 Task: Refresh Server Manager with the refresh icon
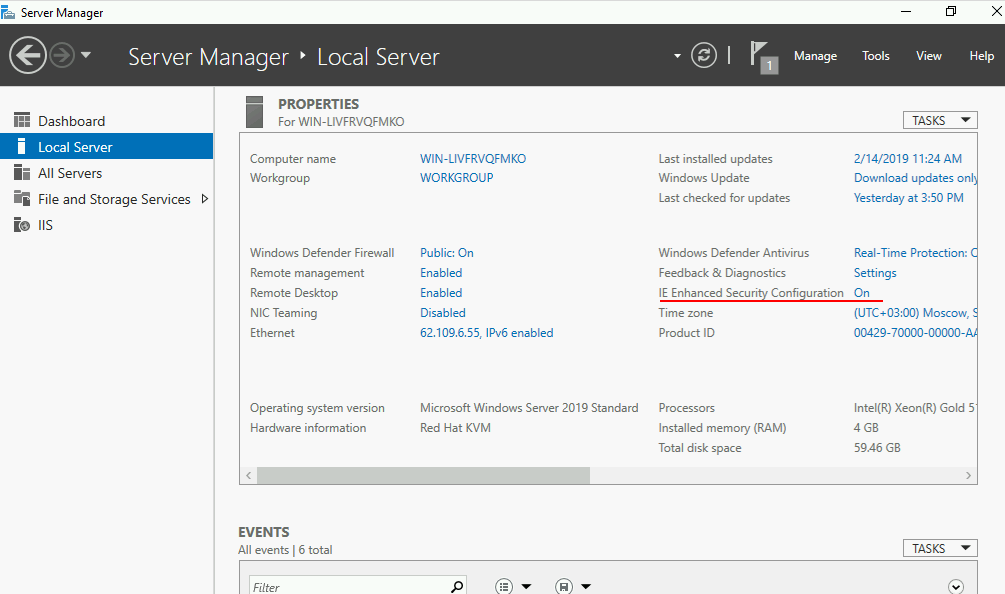tap(704, 55)
